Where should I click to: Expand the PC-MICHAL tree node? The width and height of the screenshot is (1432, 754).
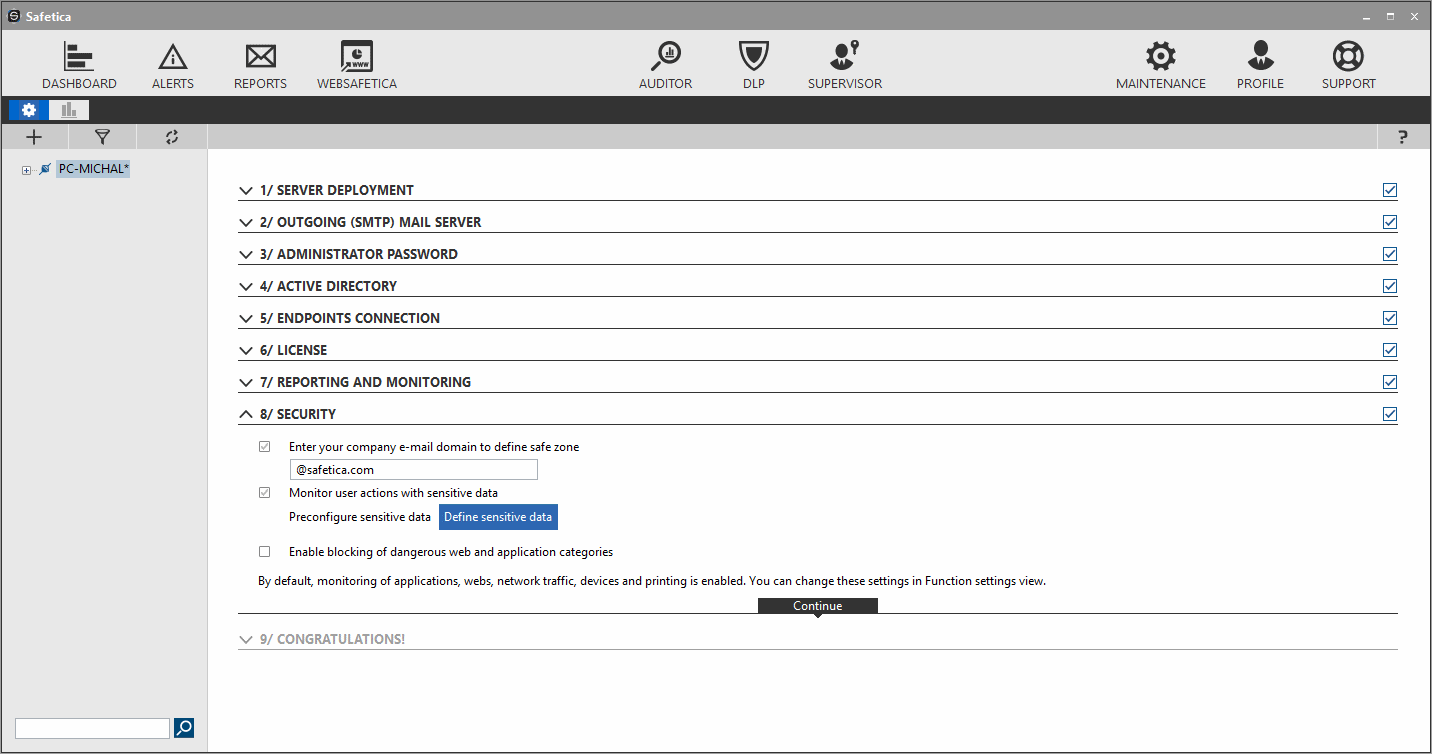click(25, 168)
